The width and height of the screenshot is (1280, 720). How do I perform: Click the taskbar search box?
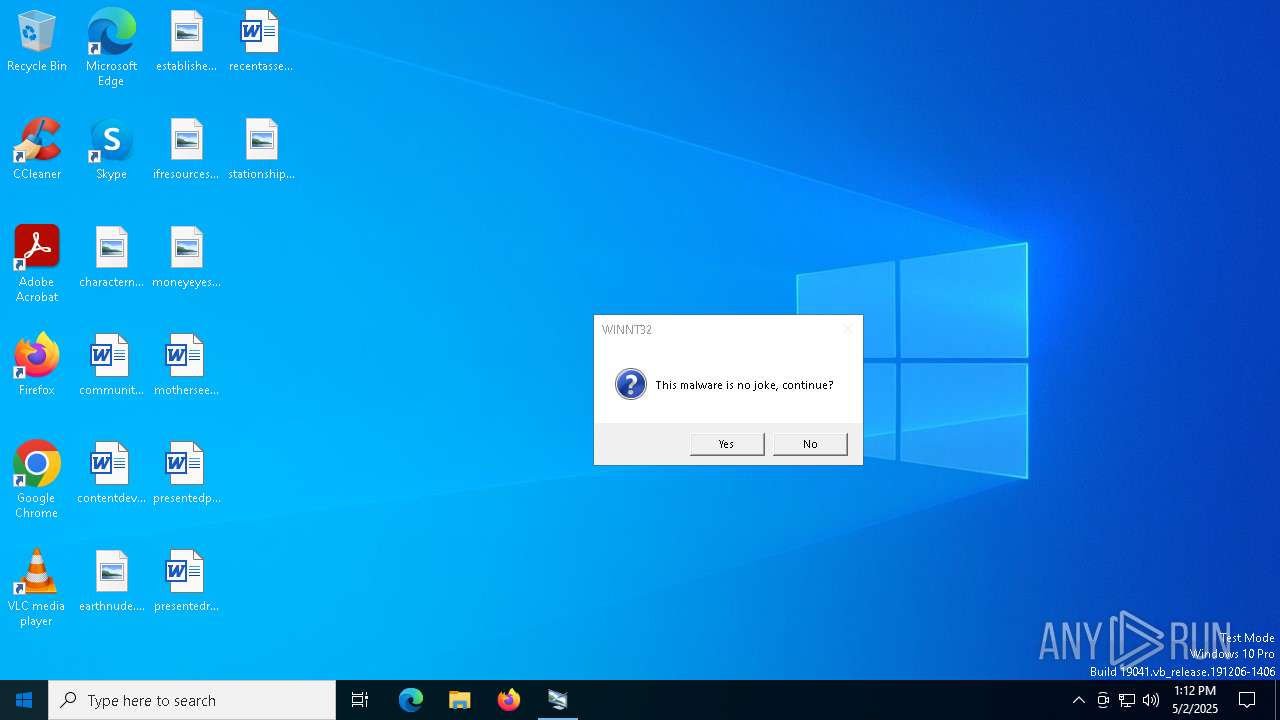(192, 700)
